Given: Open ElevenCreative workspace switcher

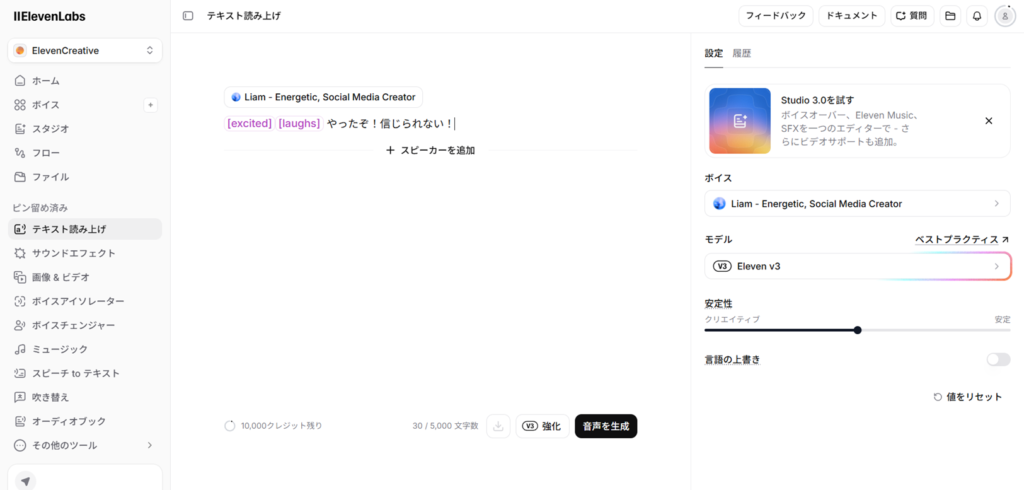Looking at the screenshot, I should click(85, 50).
